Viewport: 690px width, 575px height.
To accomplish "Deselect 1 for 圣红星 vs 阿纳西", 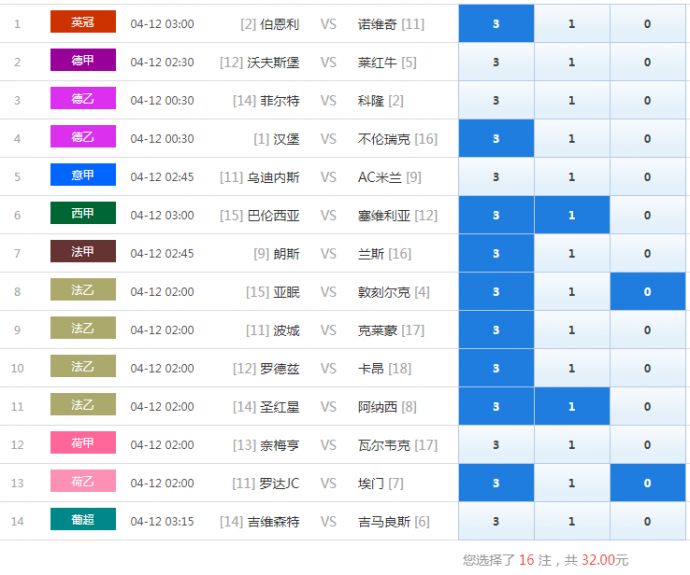I will click(x=572, y=407).
